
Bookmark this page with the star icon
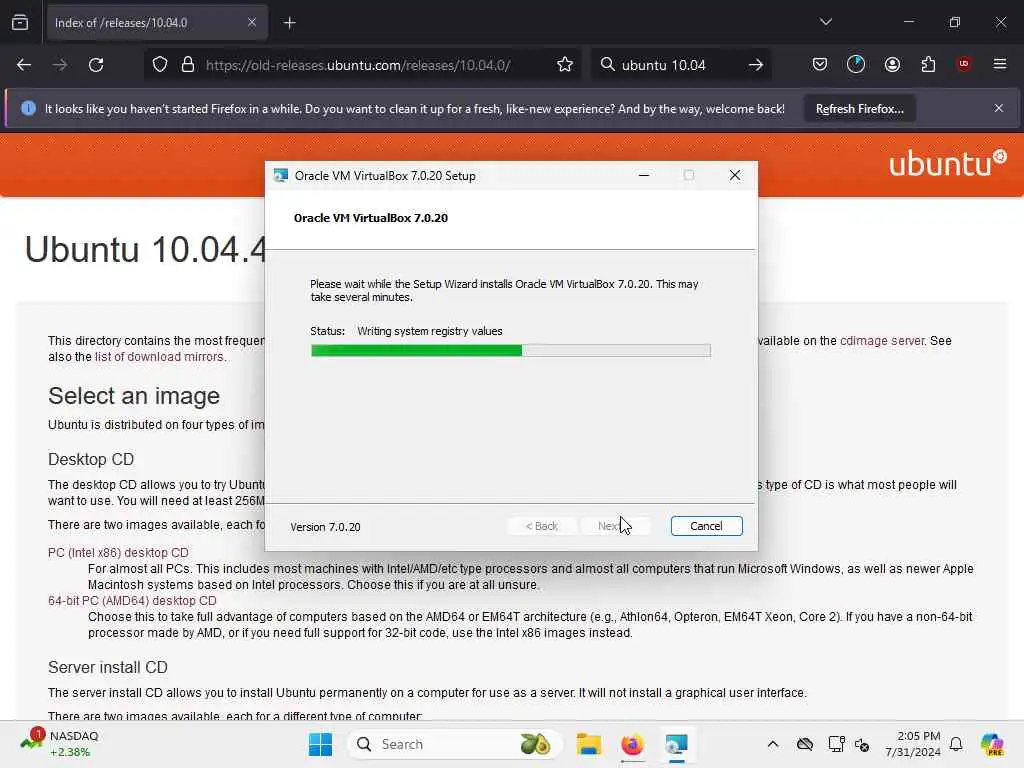coord(565,65)
